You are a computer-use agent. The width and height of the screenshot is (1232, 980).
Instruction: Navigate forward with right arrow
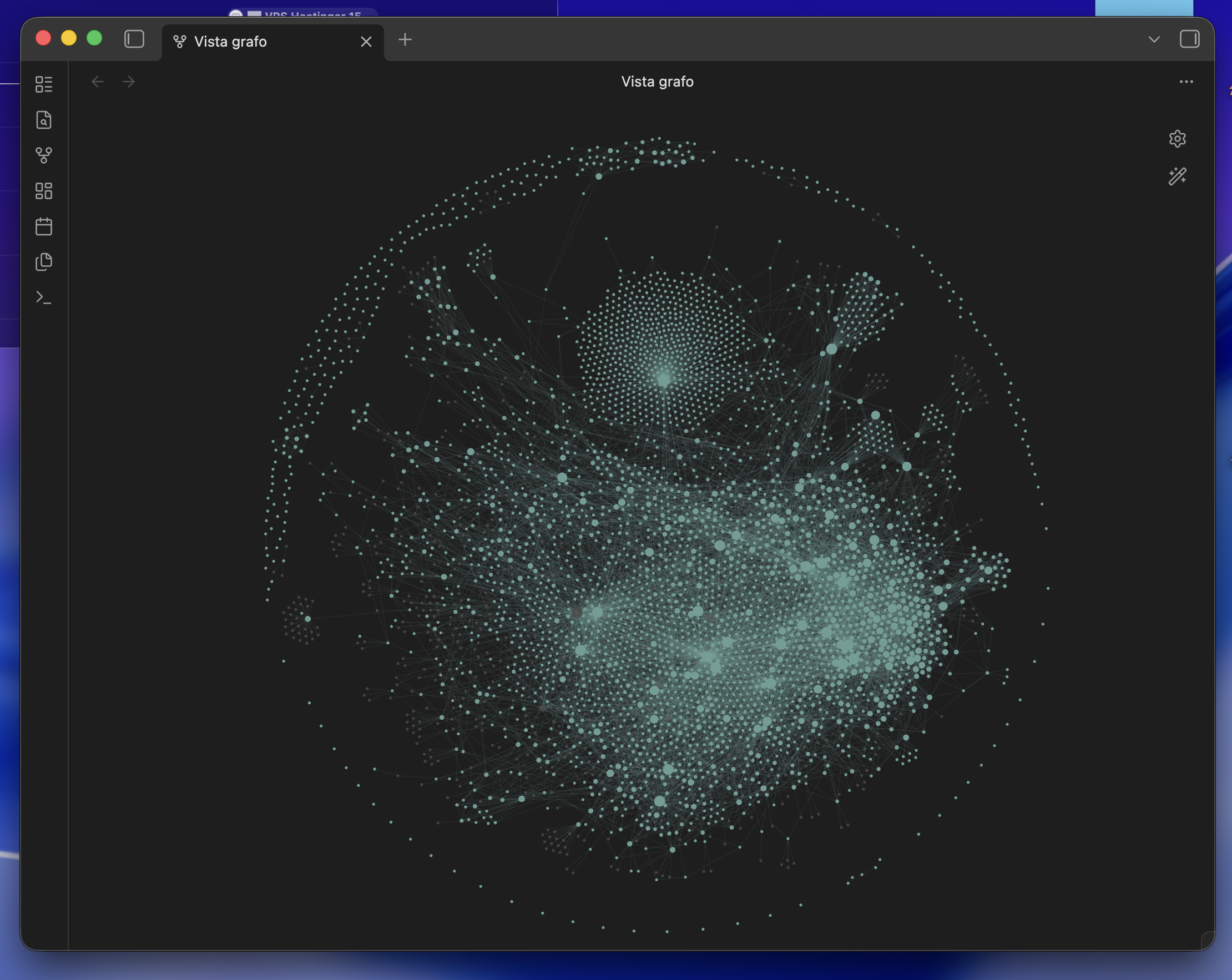click(129, 82)
